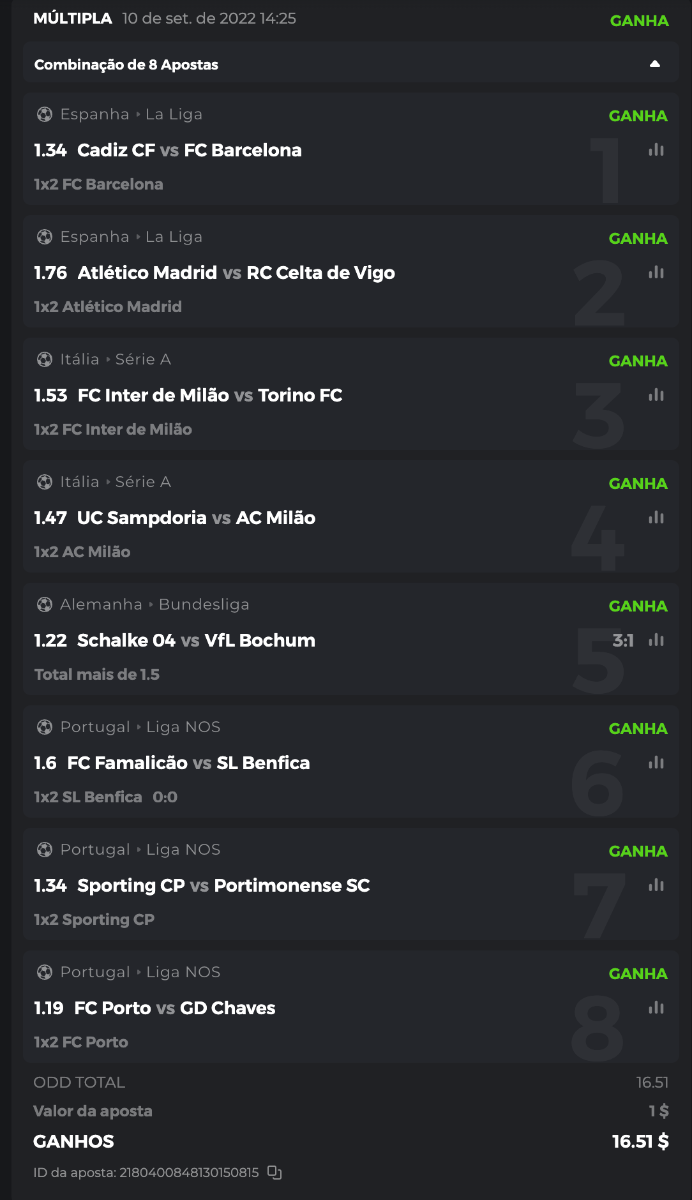Click the 3:1 score on Schalke match

pos(623,640)
